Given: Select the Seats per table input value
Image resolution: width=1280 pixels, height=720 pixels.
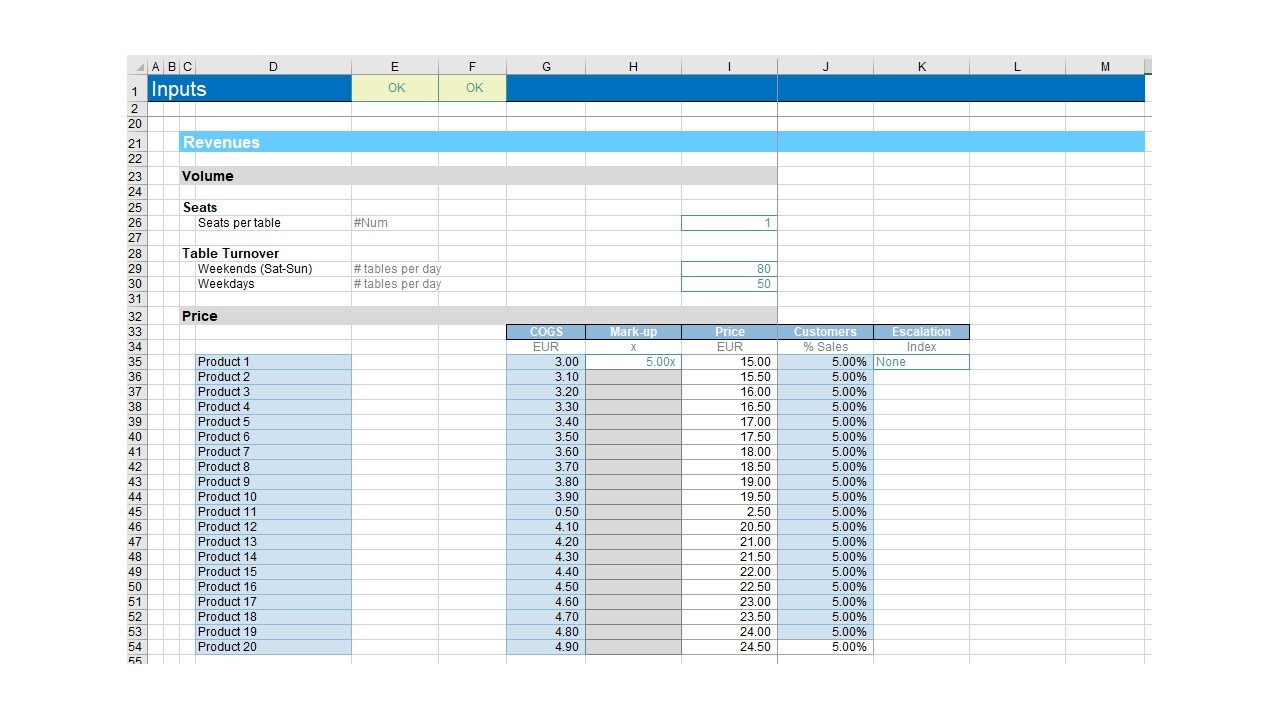Looking at the screenshot, I should [729, 223].
